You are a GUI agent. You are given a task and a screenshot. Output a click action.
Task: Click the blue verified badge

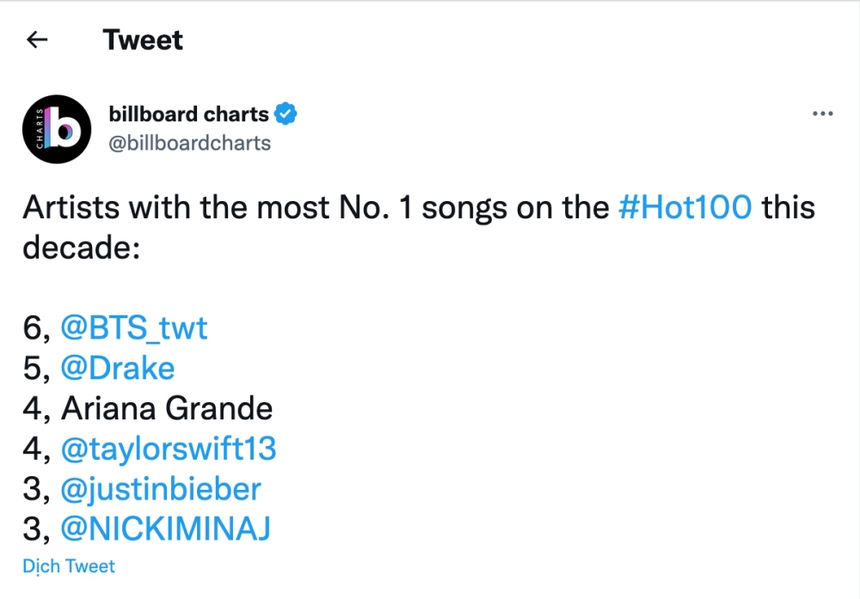click(x=286, y=114)
